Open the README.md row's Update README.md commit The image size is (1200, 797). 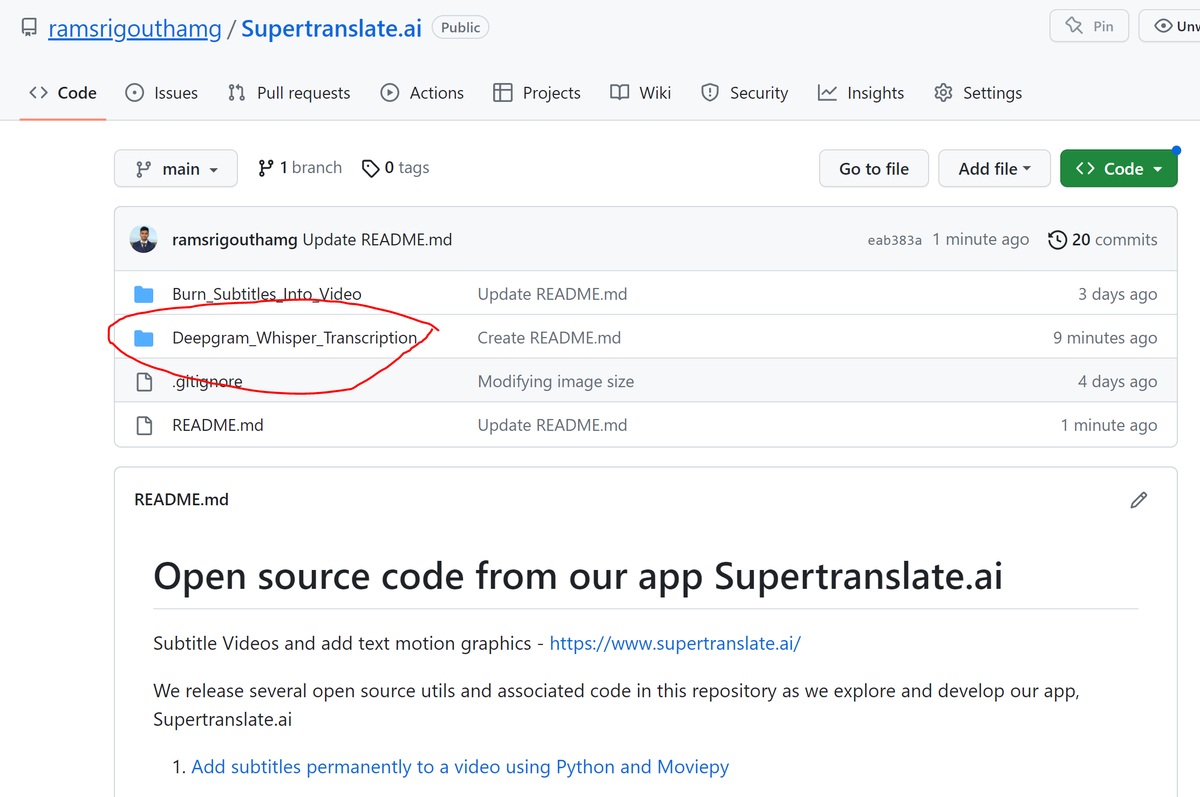coord(552,425)
